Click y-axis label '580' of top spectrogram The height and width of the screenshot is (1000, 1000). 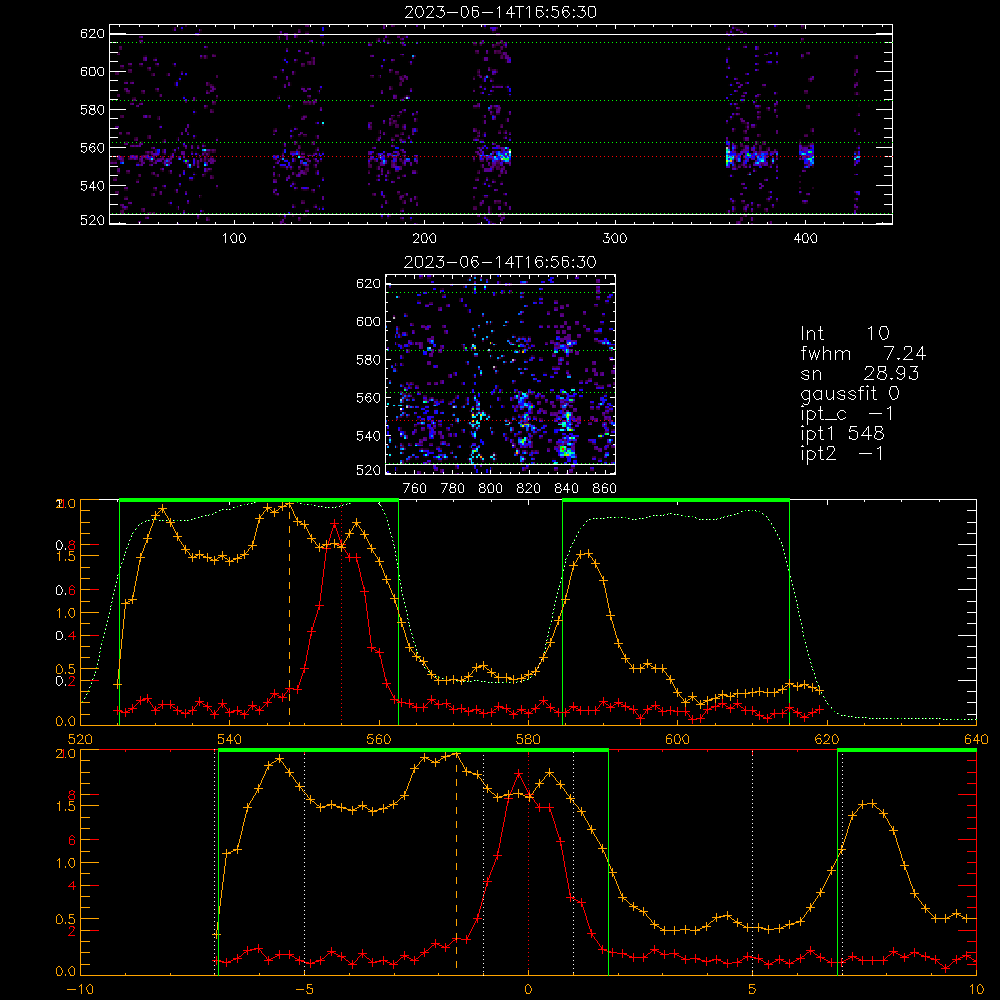point(92,109)
